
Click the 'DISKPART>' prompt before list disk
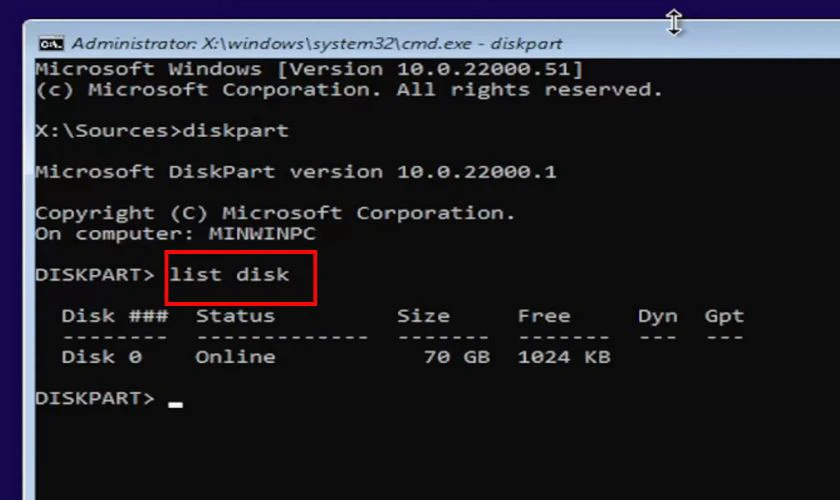point(95,275)
